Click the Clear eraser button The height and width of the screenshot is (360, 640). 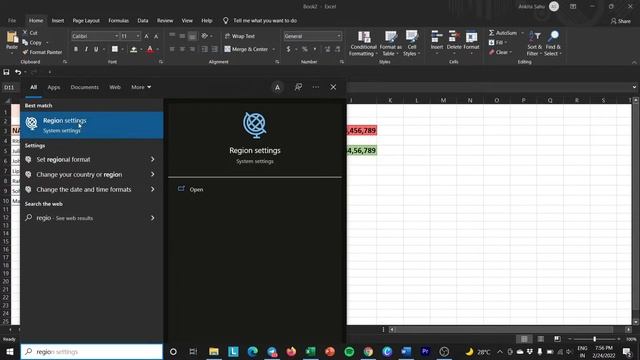pyautogui.click(x=499, y=52)
